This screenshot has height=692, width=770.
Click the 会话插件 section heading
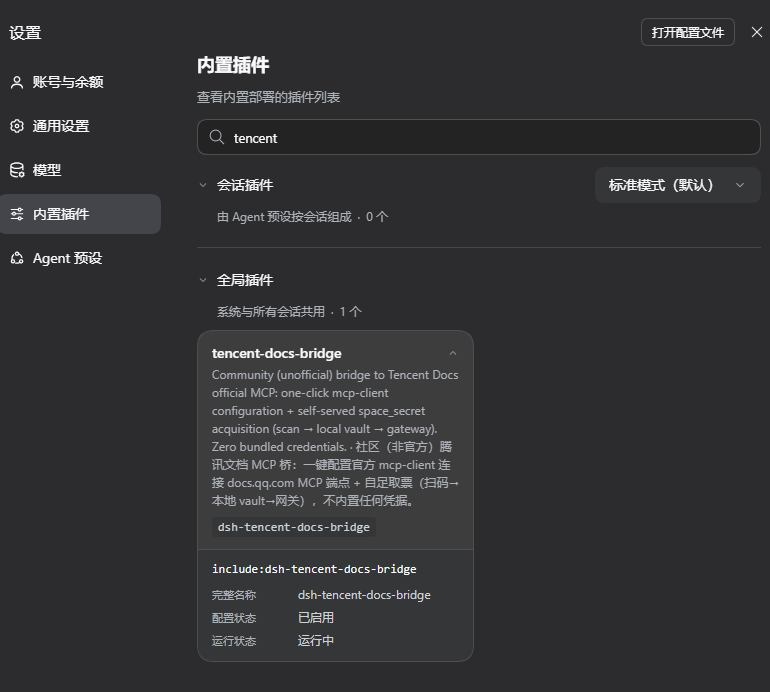(245, 185)
